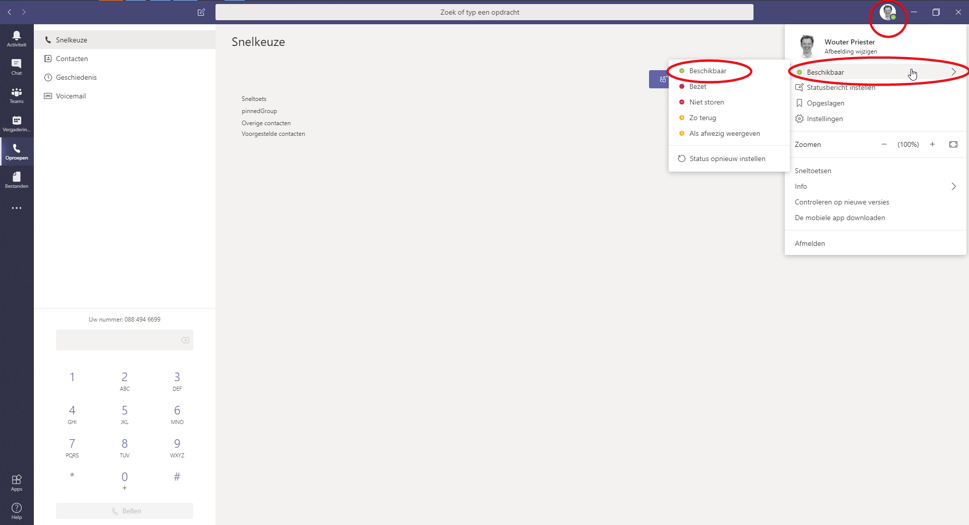Open the Chat section
This screenshot has height=525, width=969.
coord(17,67)
